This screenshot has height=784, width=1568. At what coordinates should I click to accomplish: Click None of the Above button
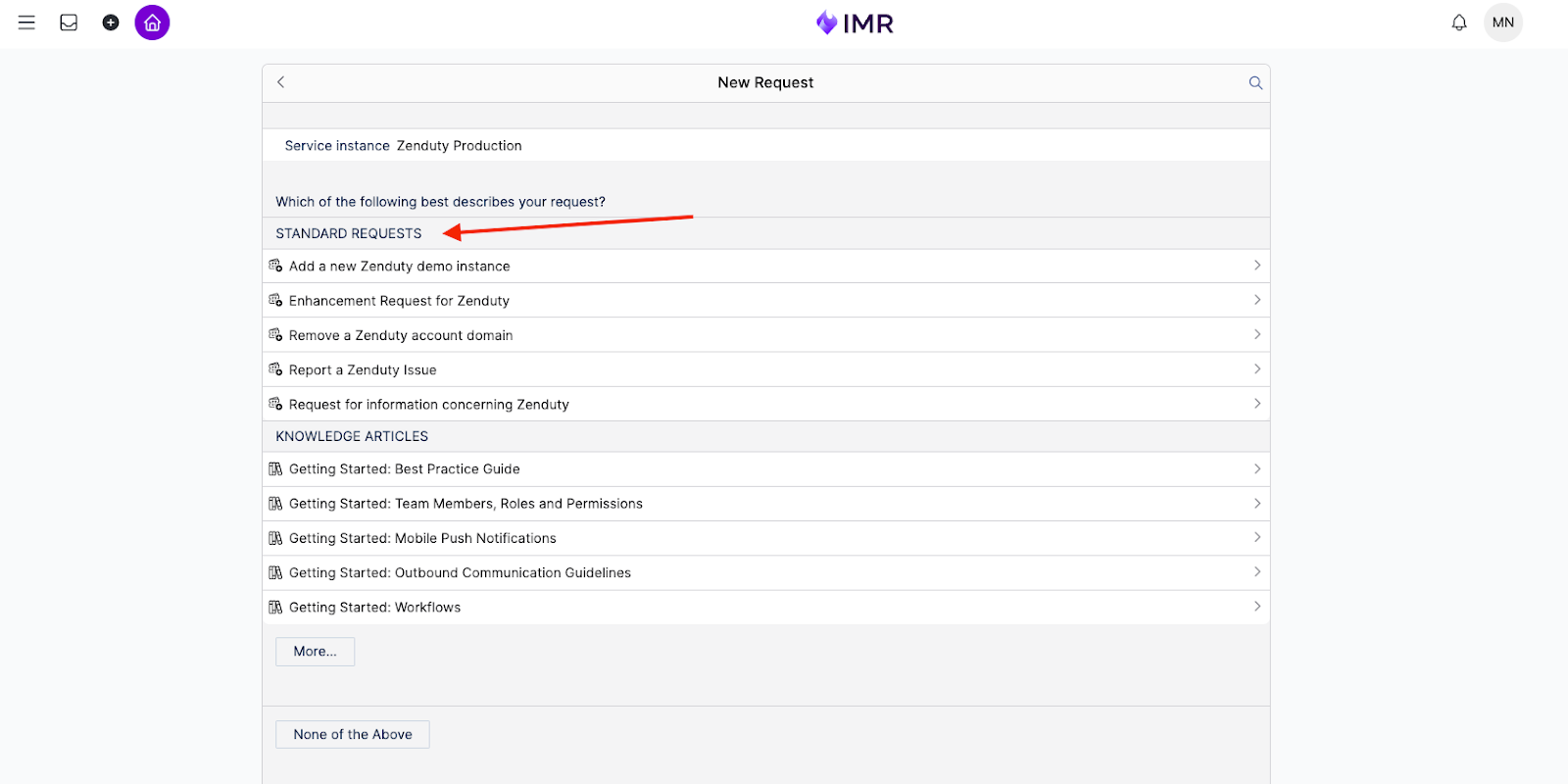click(x=353, y=734)
